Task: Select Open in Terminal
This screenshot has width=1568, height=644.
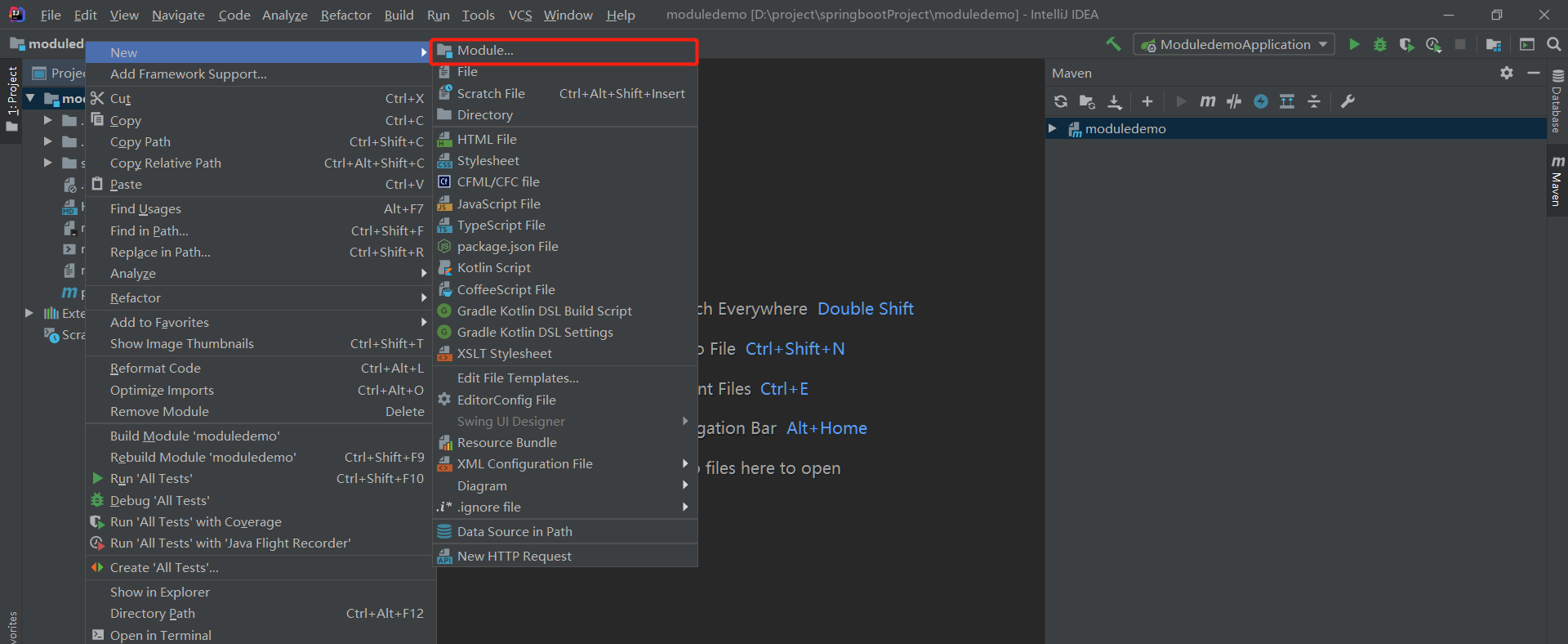Action: [261, 635]
